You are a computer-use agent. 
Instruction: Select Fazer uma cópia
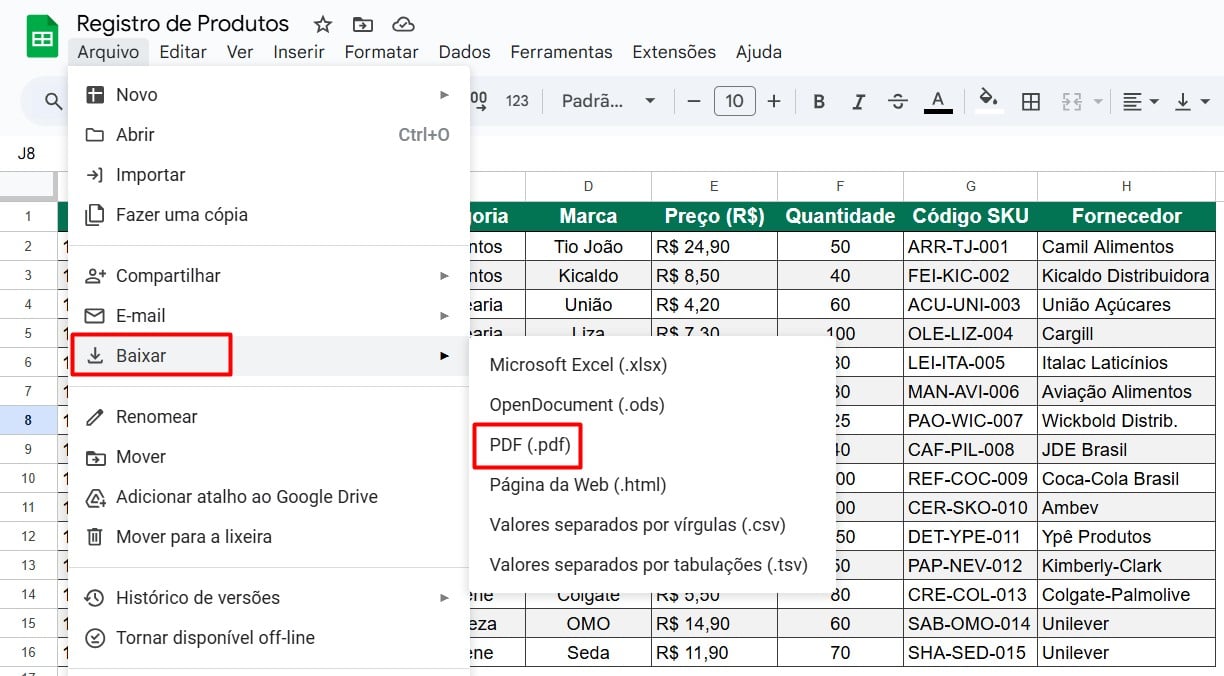[269, 215]
